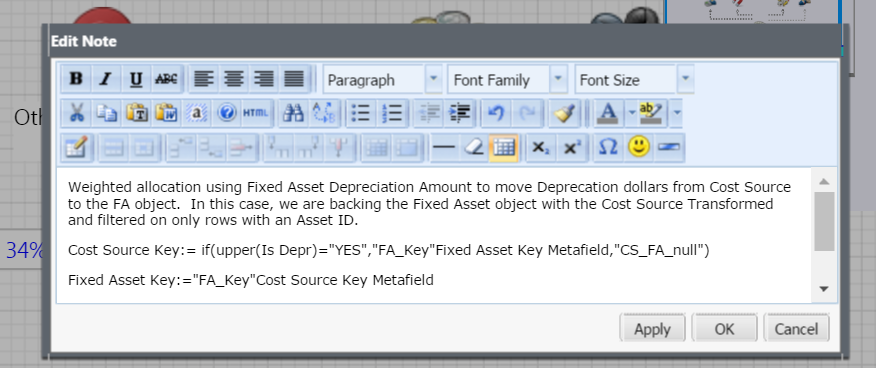Click the insert table icon
Image resolution: width=876 pixels, height=368 pixels.
click(504, 147)
